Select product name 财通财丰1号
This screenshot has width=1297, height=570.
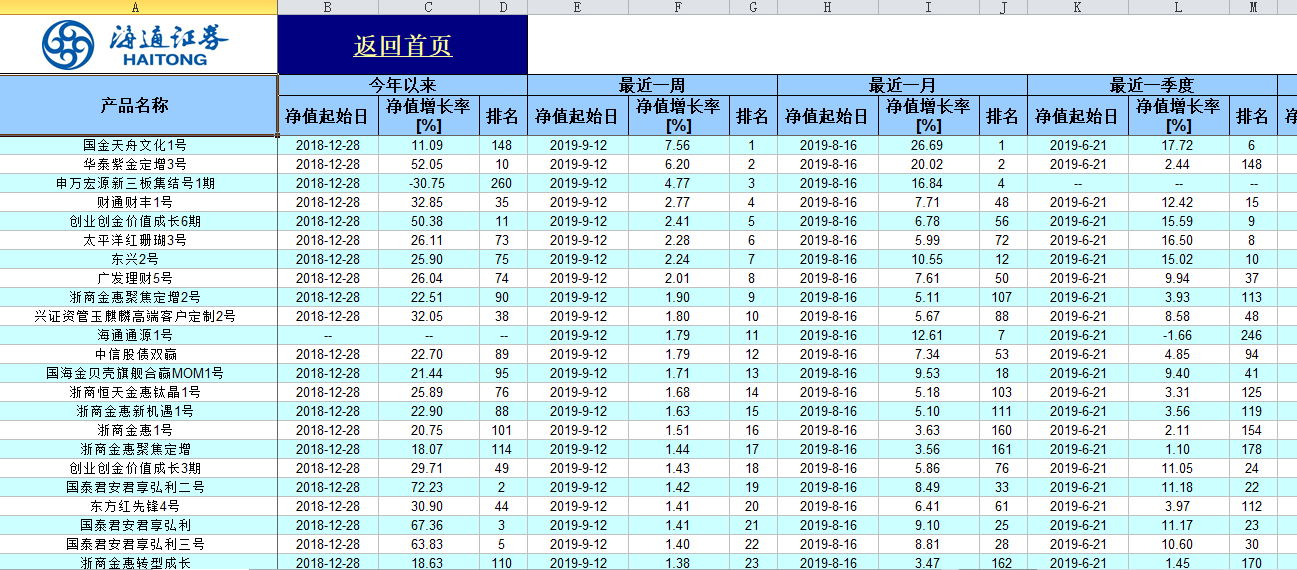tap(135, 202)
